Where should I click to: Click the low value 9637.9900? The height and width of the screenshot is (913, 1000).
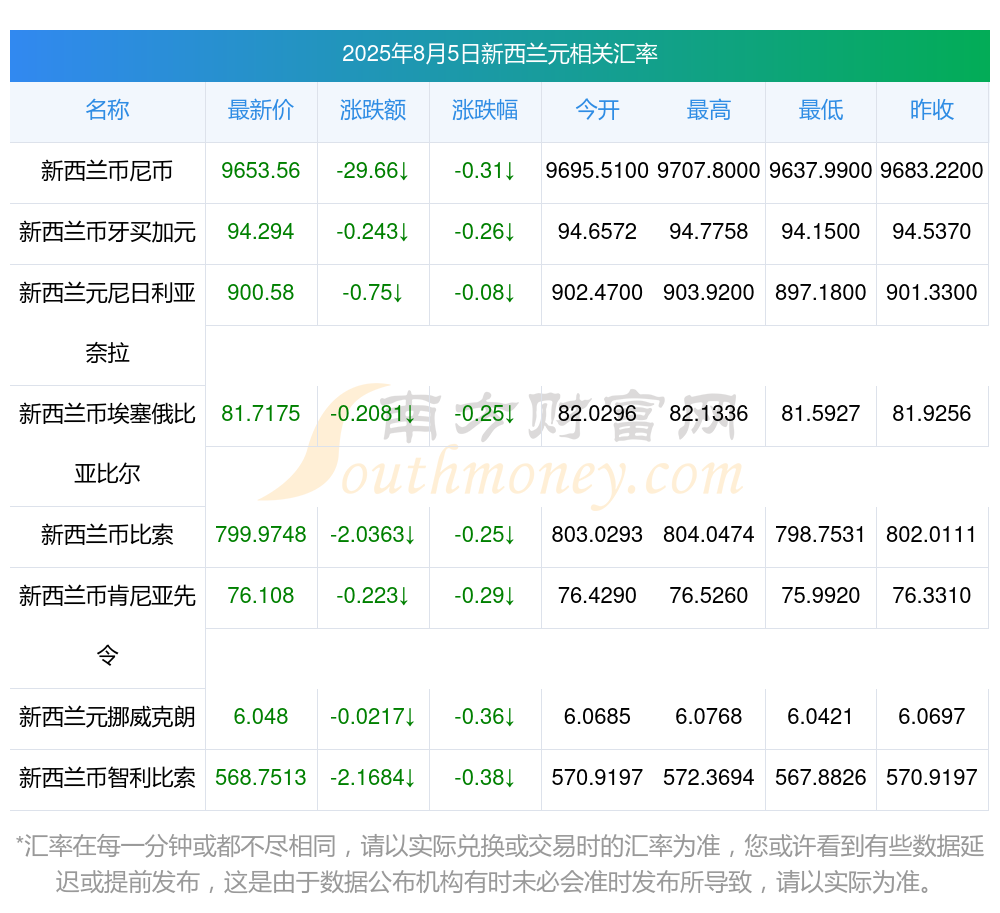[821, 171]
